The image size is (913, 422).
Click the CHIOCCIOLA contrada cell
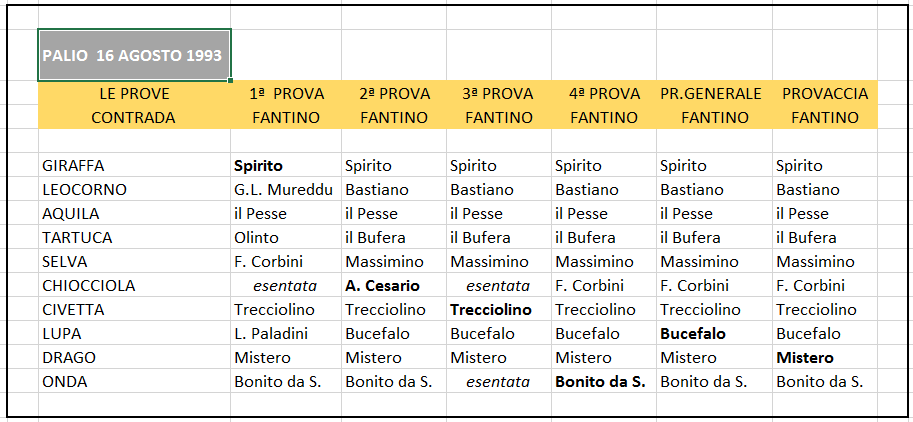(x=135, y=286)
